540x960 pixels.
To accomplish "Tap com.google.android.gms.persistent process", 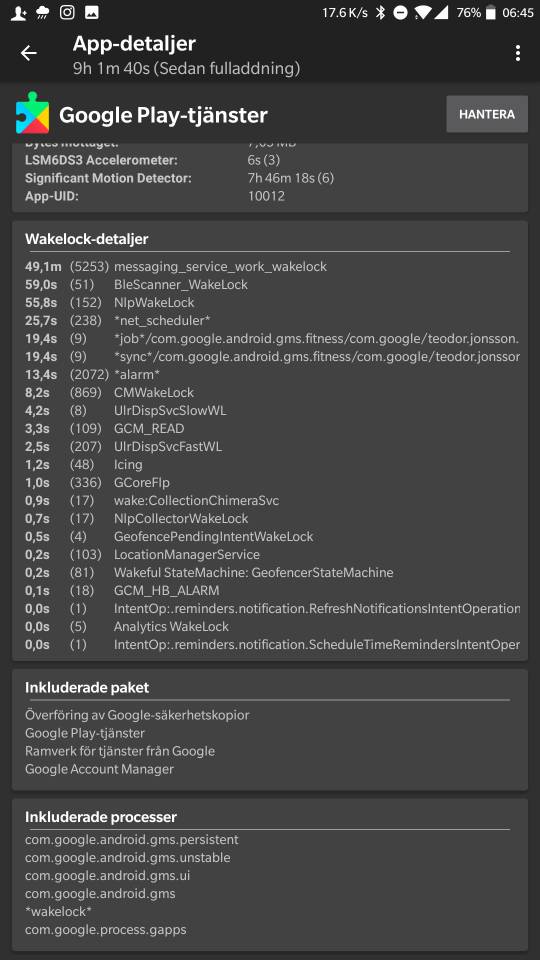I will (x=132, y=839).
